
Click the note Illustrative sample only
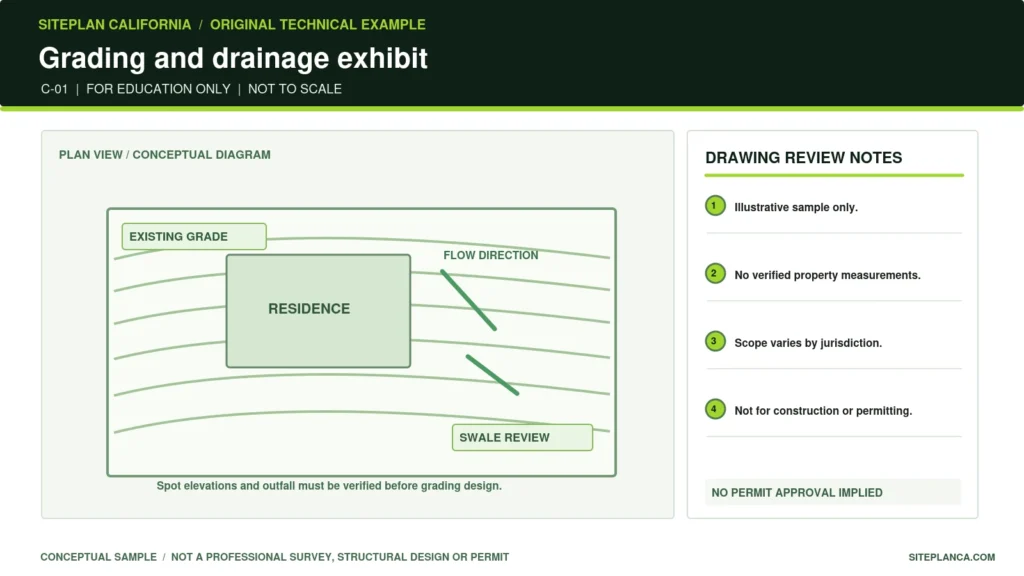(x=796, y=207)
